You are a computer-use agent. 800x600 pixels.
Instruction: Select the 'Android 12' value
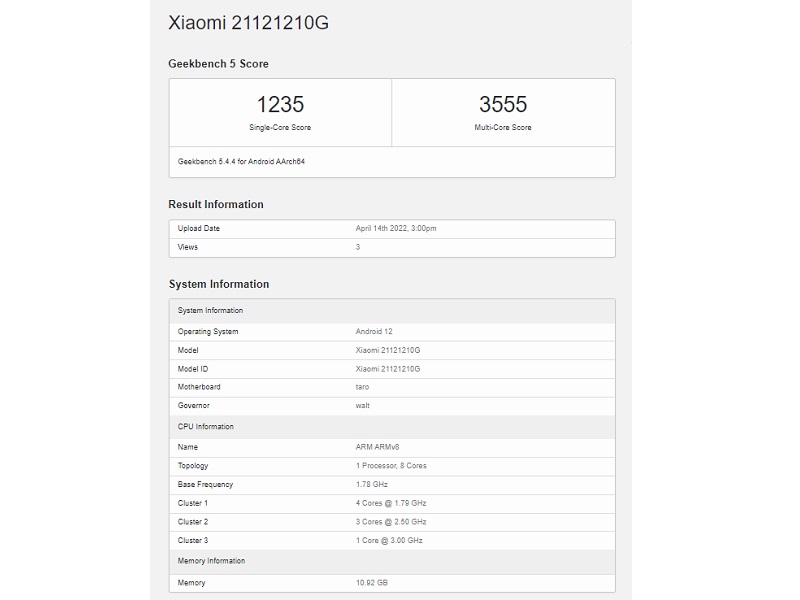[374, 332]
